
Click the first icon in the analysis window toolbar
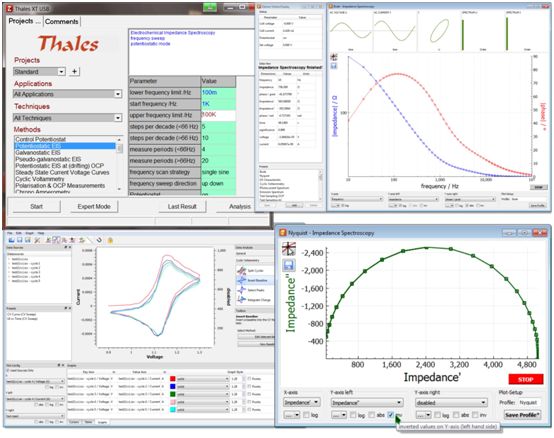11,240
